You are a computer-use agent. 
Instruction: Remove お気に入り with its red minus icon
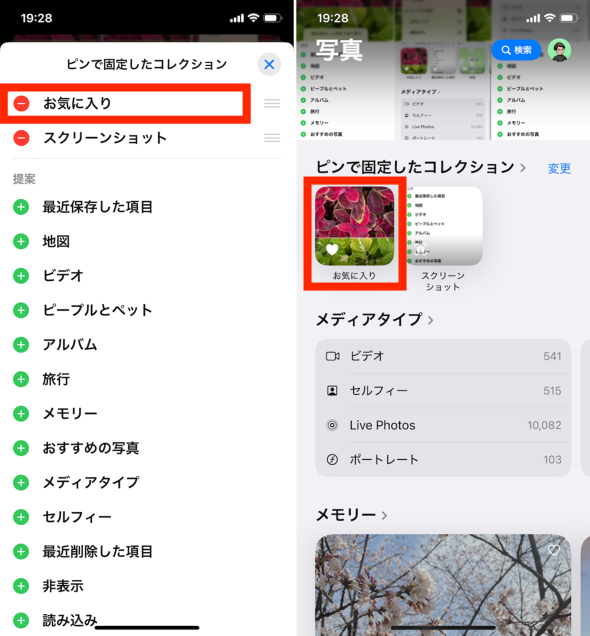pyautogui.click(x=21, y=103)
